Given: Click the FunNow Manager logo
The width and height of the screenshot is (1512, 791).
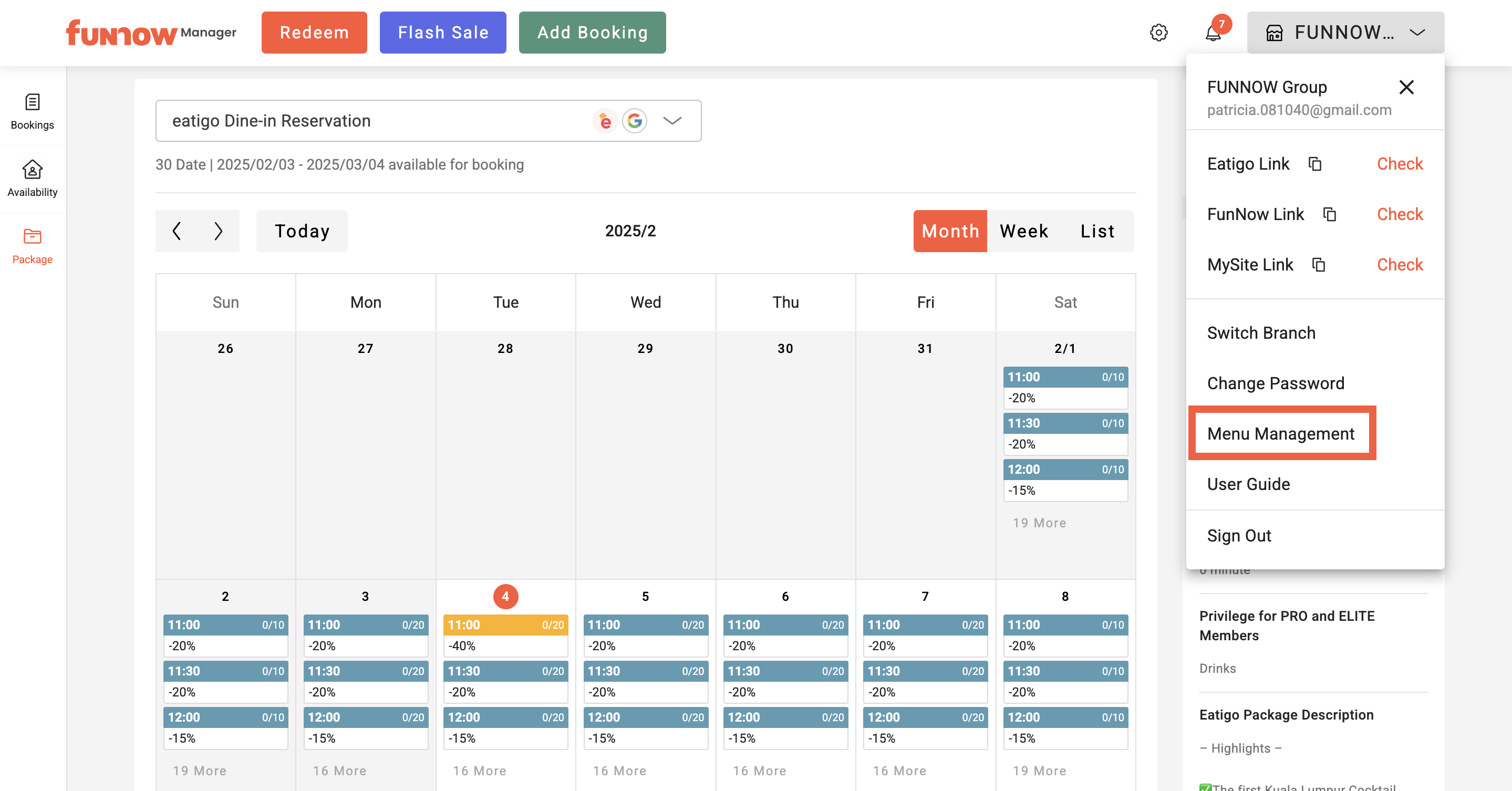Looking at the screenshot, I should tap(151, 32).
